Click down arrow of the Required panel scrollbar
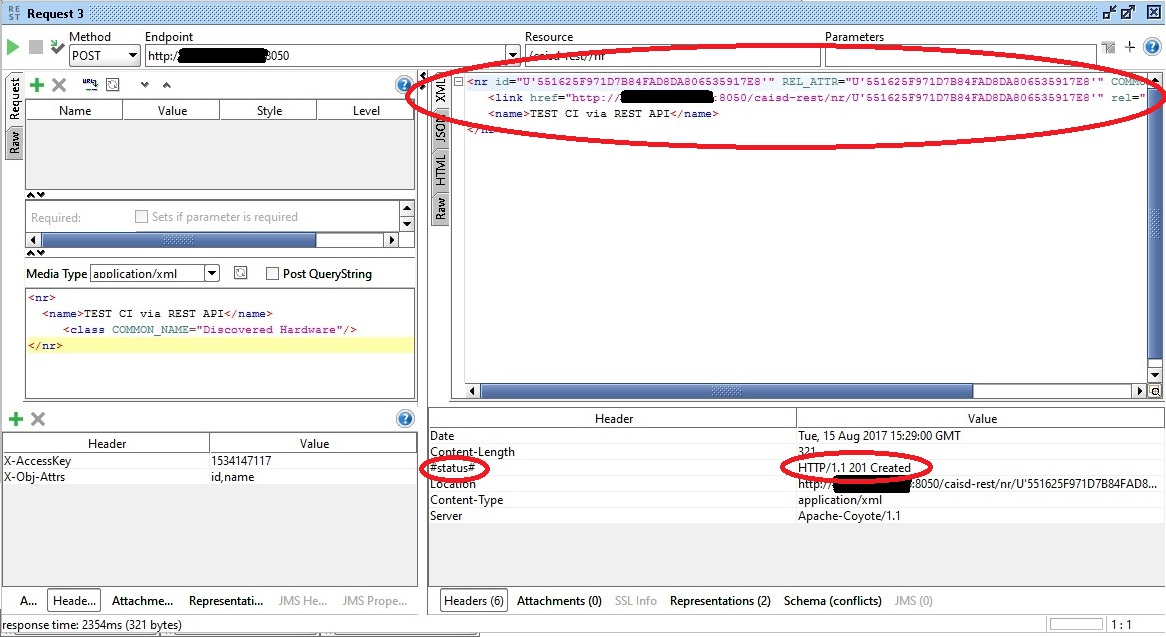 (x=407, y=224)
